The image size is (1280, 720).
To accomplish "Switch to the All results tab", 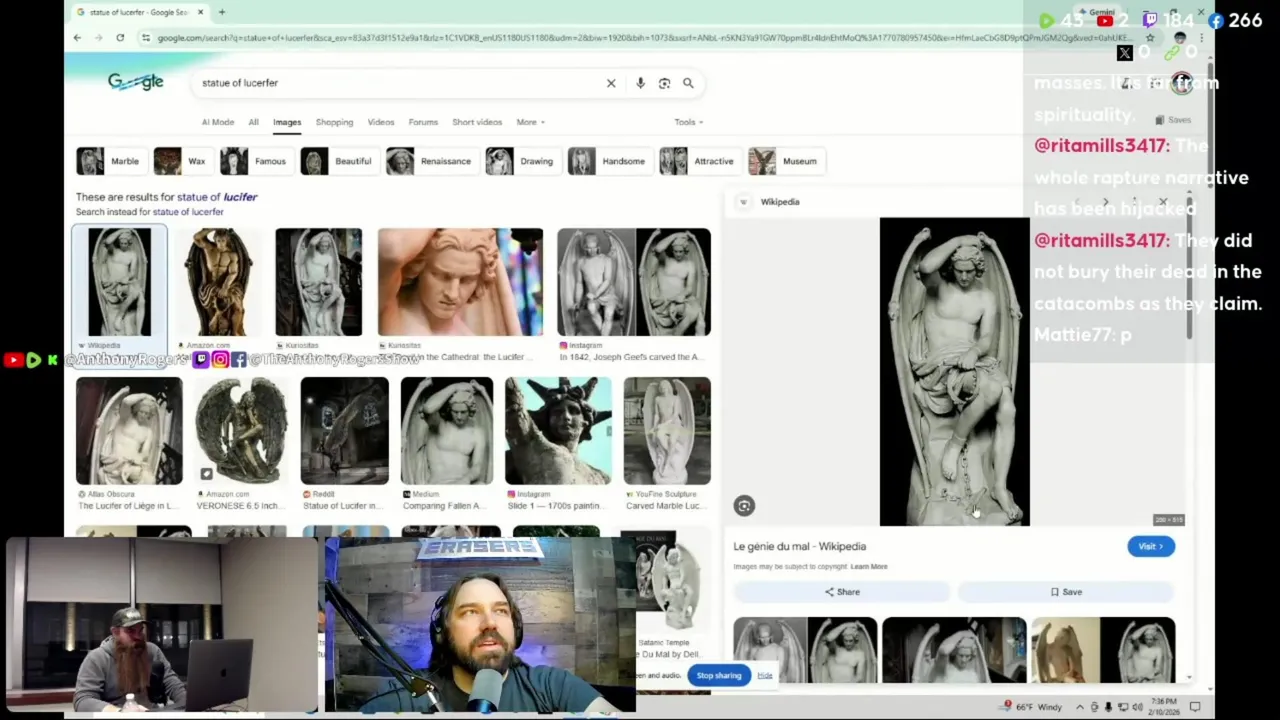I will point(253,122).
